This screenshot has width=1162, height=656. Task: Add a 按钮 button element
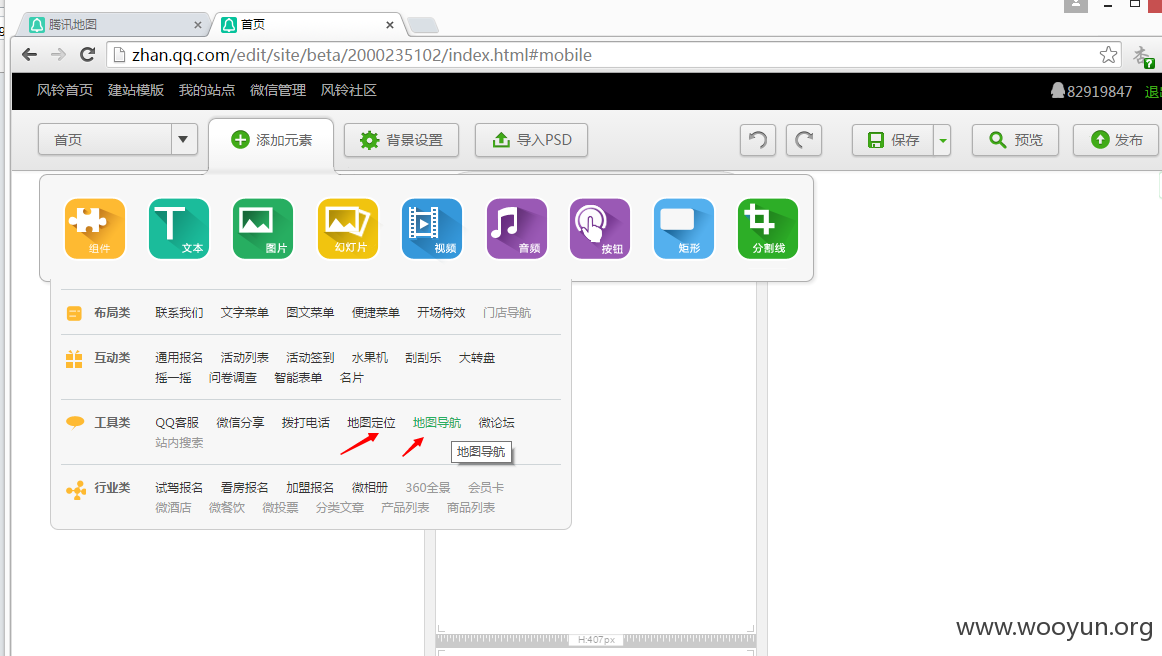point(600,229)
